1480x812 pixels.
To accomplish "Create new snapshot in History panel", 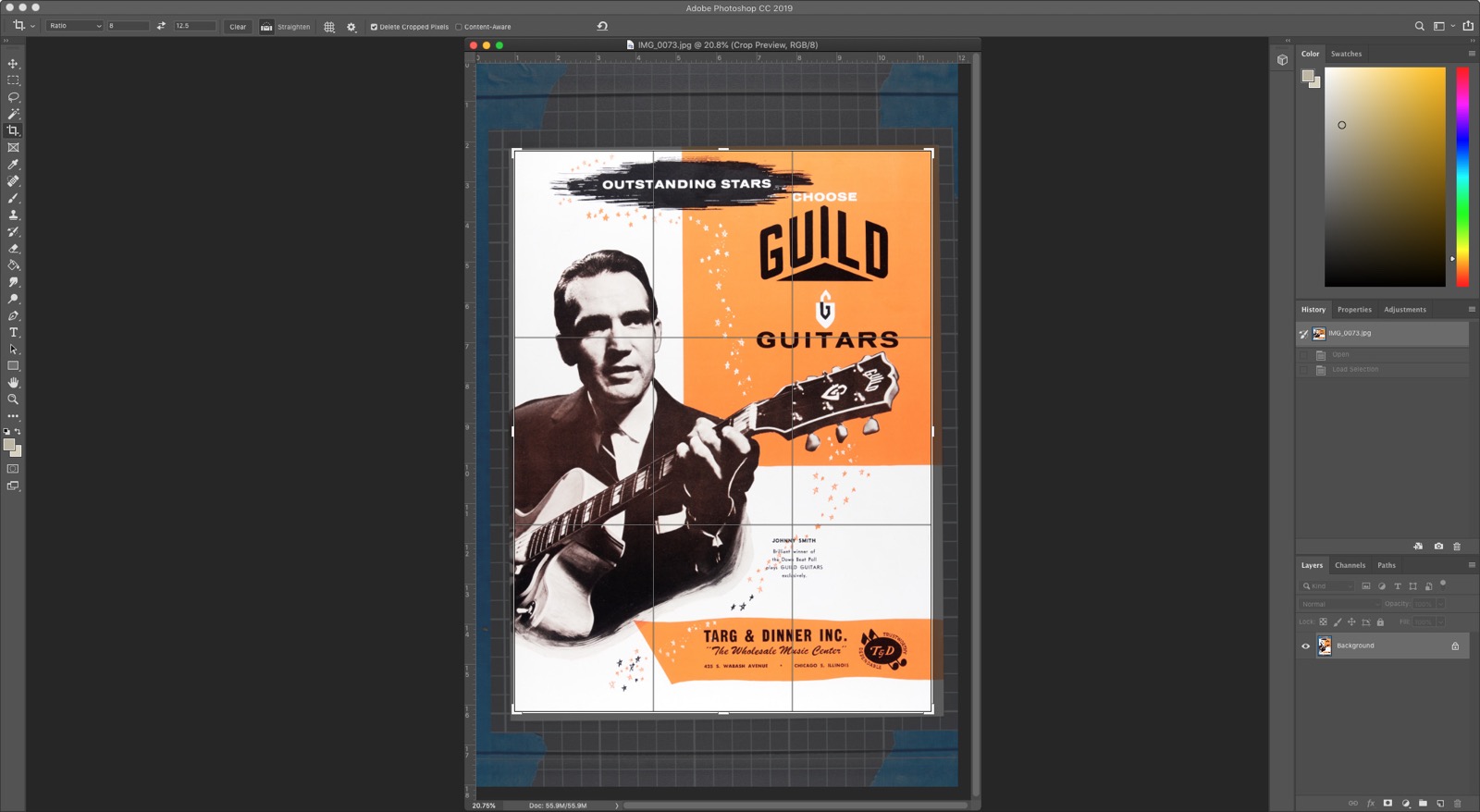I will click(x=1438, y=547).
